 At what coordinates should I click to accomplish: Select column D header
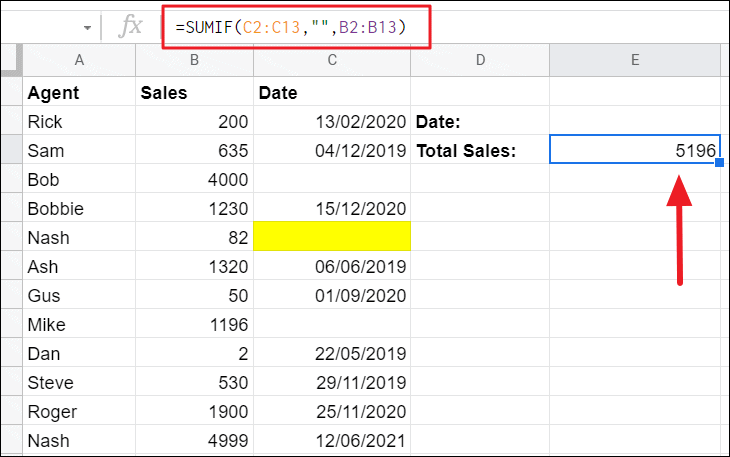click(479, 62)
